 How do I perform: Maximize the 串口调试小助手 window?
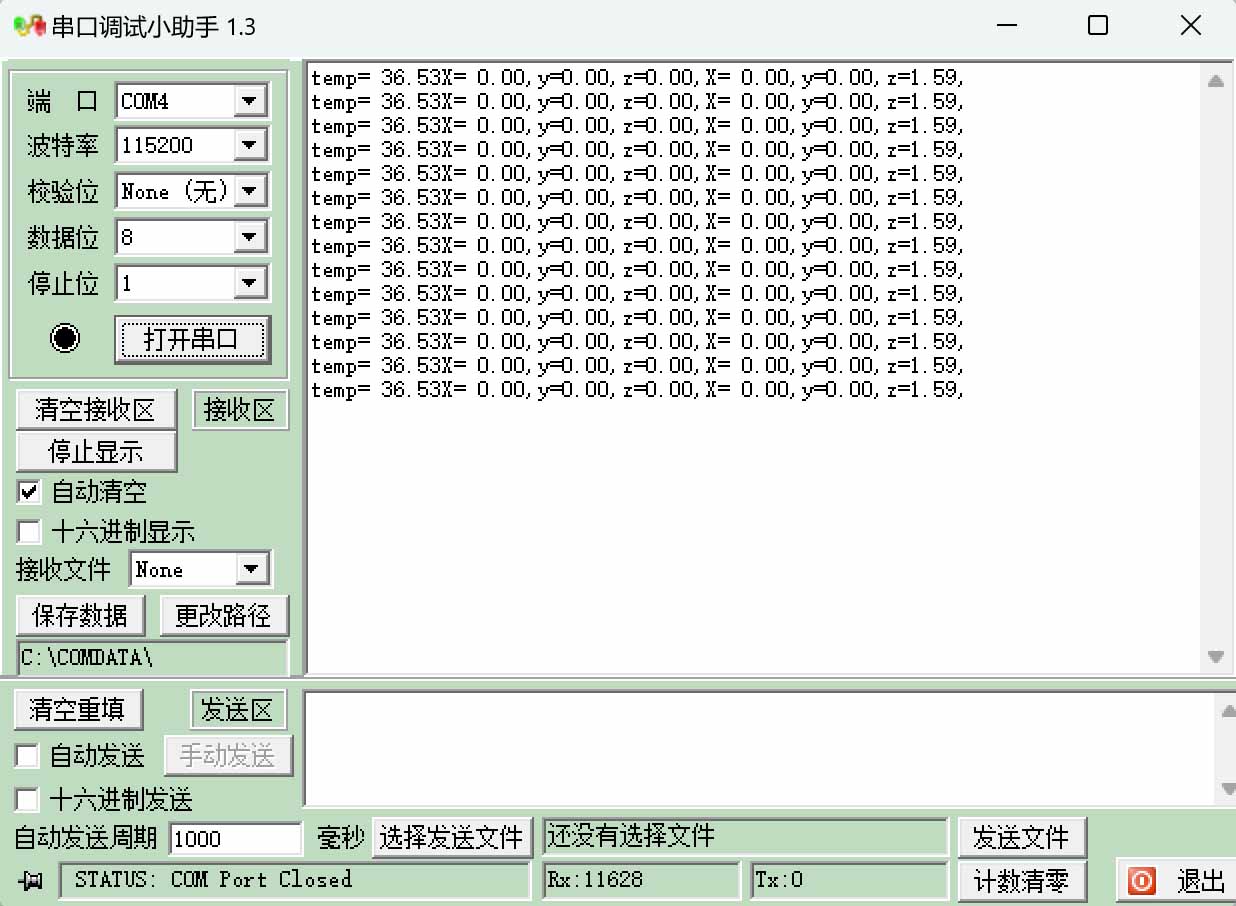[1098, 26]
